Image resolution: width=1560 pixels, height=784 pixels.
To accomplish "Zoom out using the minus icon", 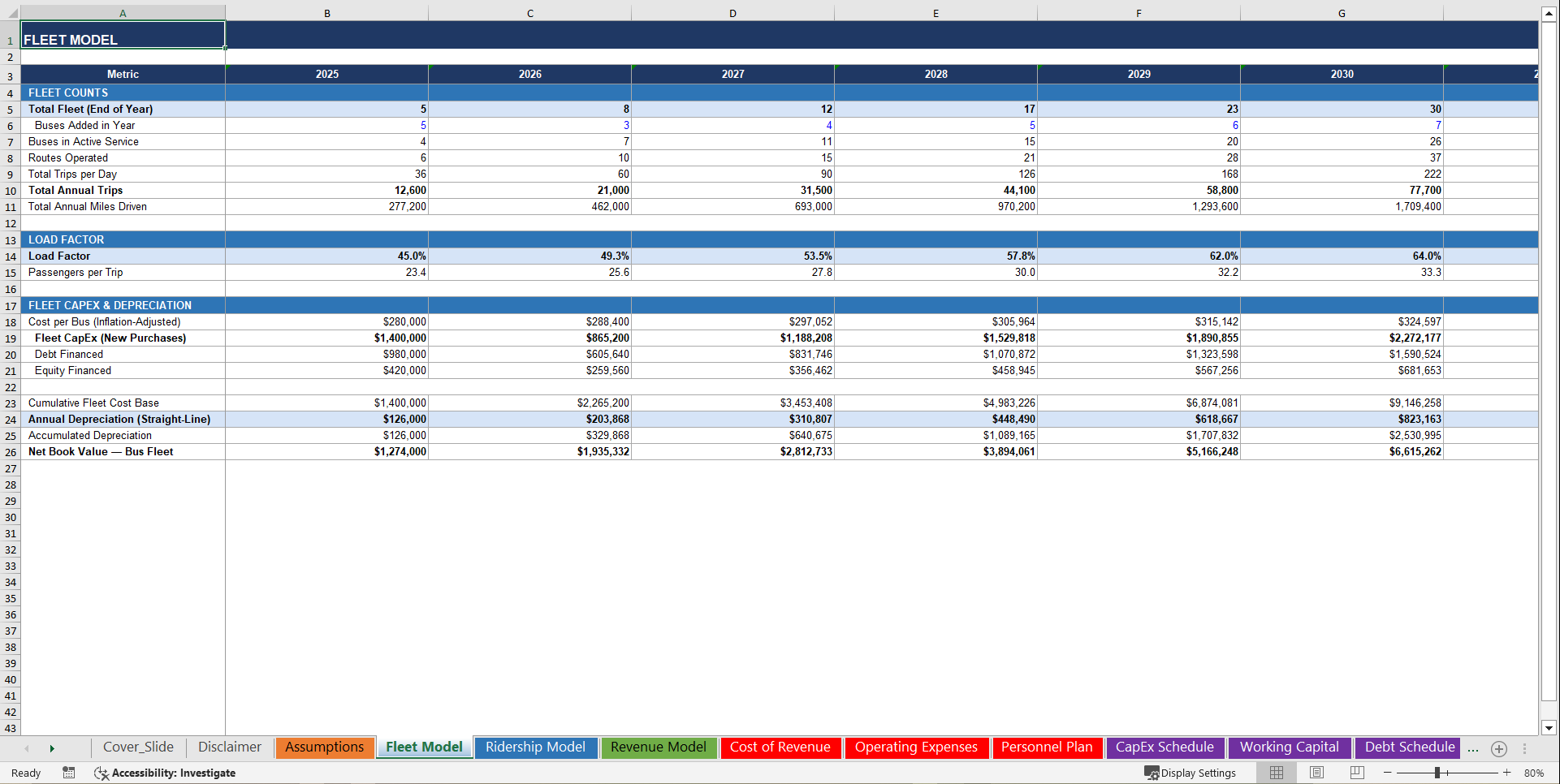I will pos(1387,773).
